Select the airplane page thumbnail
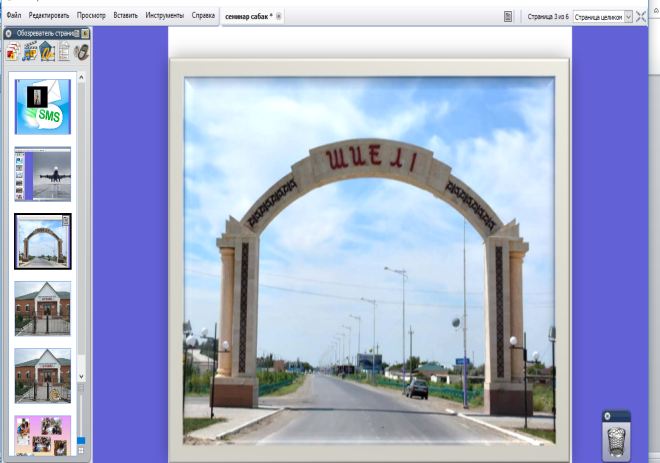660x463 pixels. (x=43, y=174)
